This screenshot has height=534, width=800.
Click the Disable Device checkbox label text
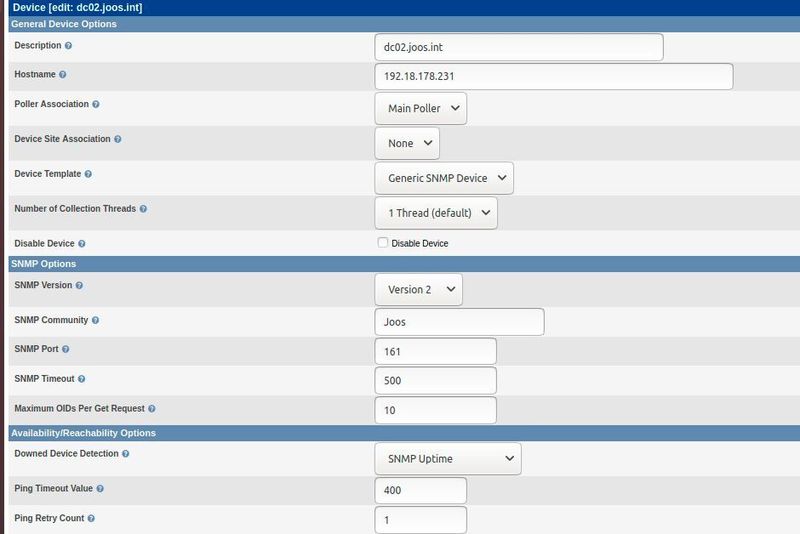click(419, 244)
